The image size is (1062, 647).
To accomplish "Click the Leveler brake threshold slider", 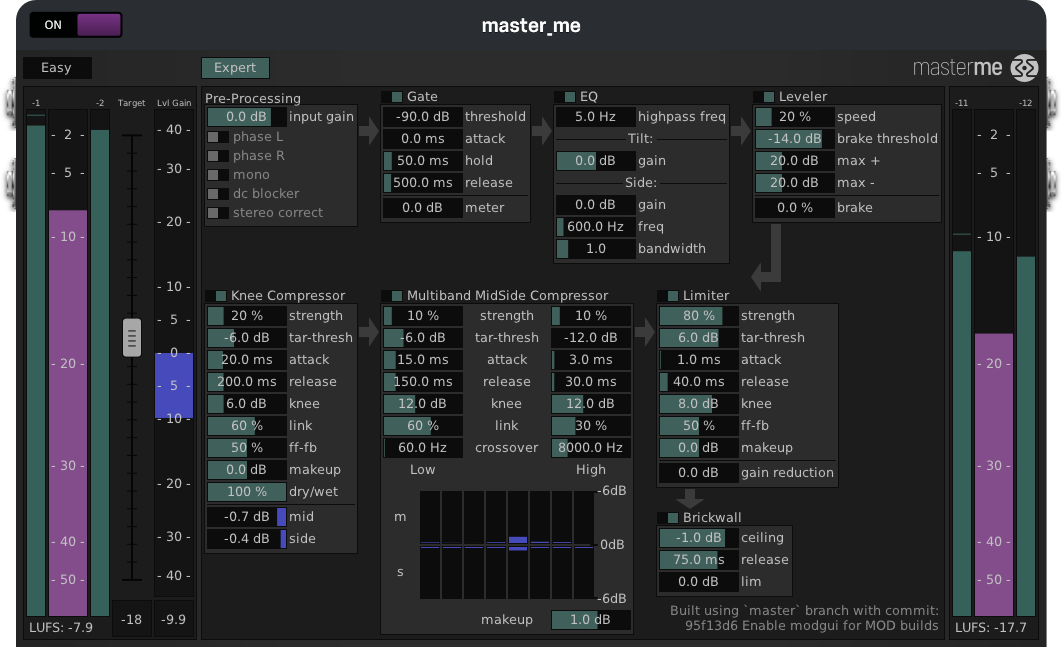I will 794,138.
